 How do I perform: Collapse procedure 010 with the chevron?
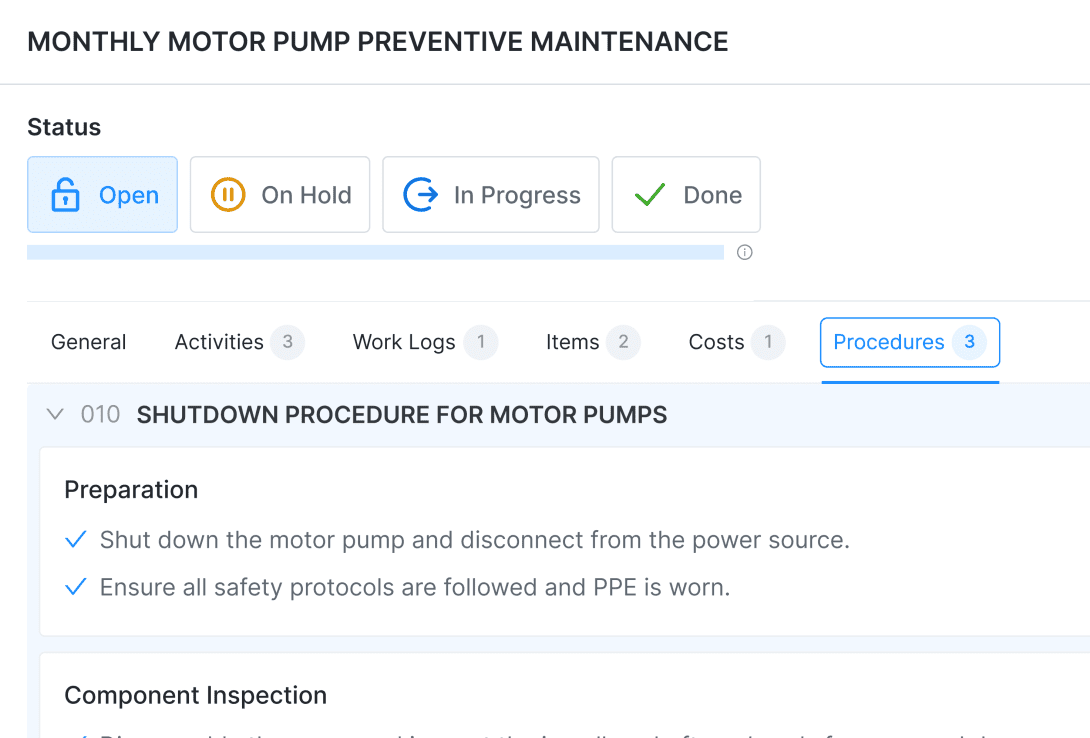55,415
